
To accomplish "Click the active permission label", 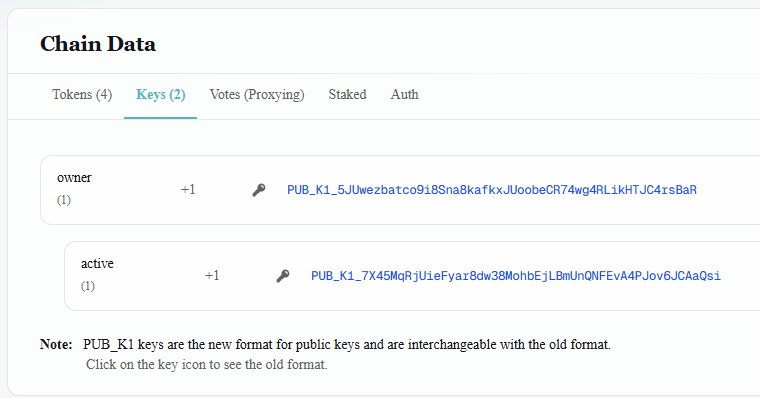I will pos(97,263).
